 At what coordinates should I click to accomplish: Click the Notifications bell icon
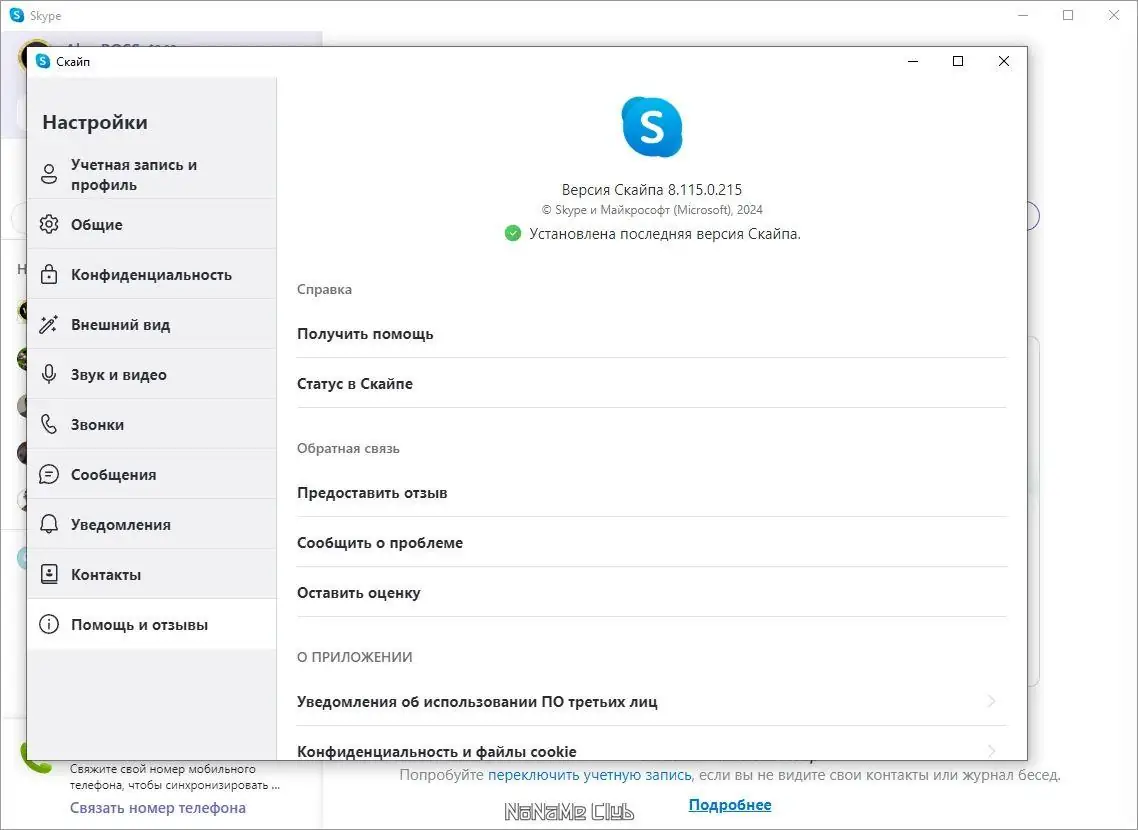(49, 524)
